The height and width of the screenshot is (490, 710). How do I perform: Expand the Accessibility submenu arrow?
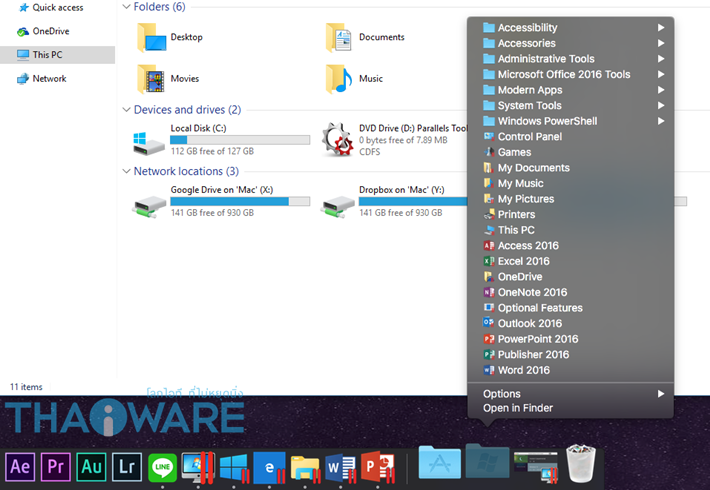click(661, 28)
